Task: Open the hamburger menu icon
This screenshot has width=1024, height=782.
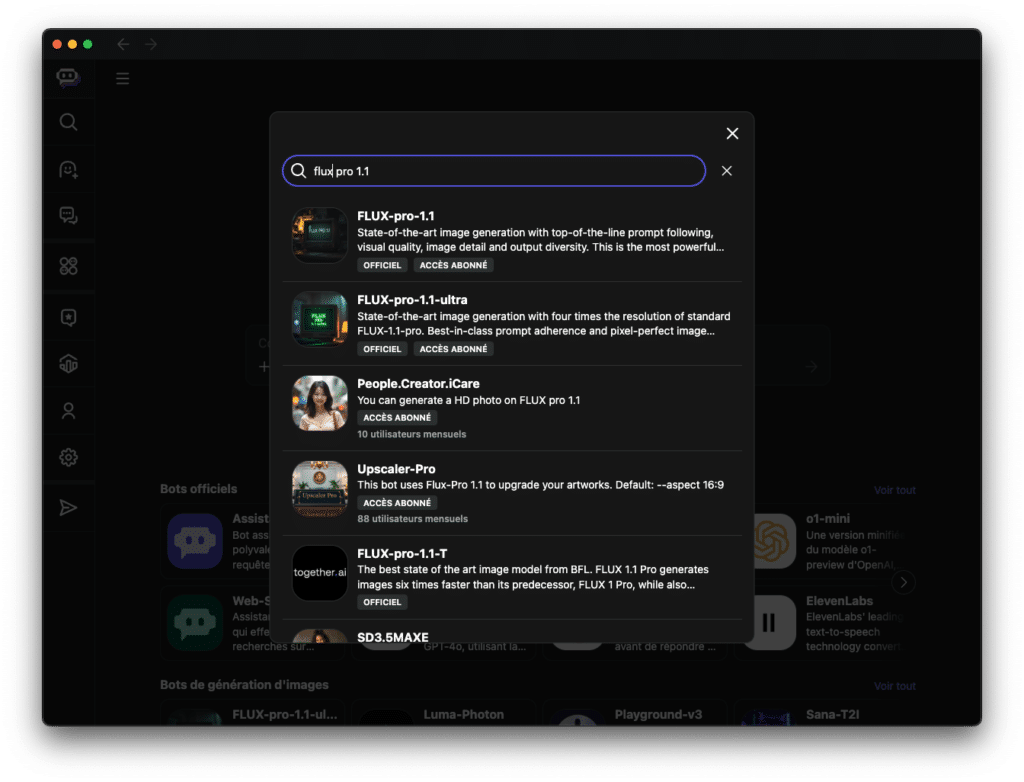Action: [x=122, y=79]
